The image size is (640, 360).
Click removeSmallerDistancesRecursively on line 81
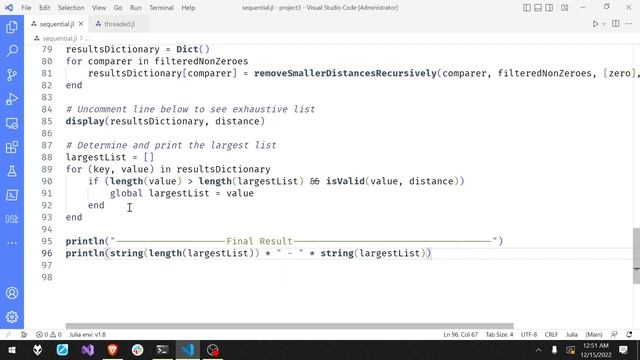point(345,73)
